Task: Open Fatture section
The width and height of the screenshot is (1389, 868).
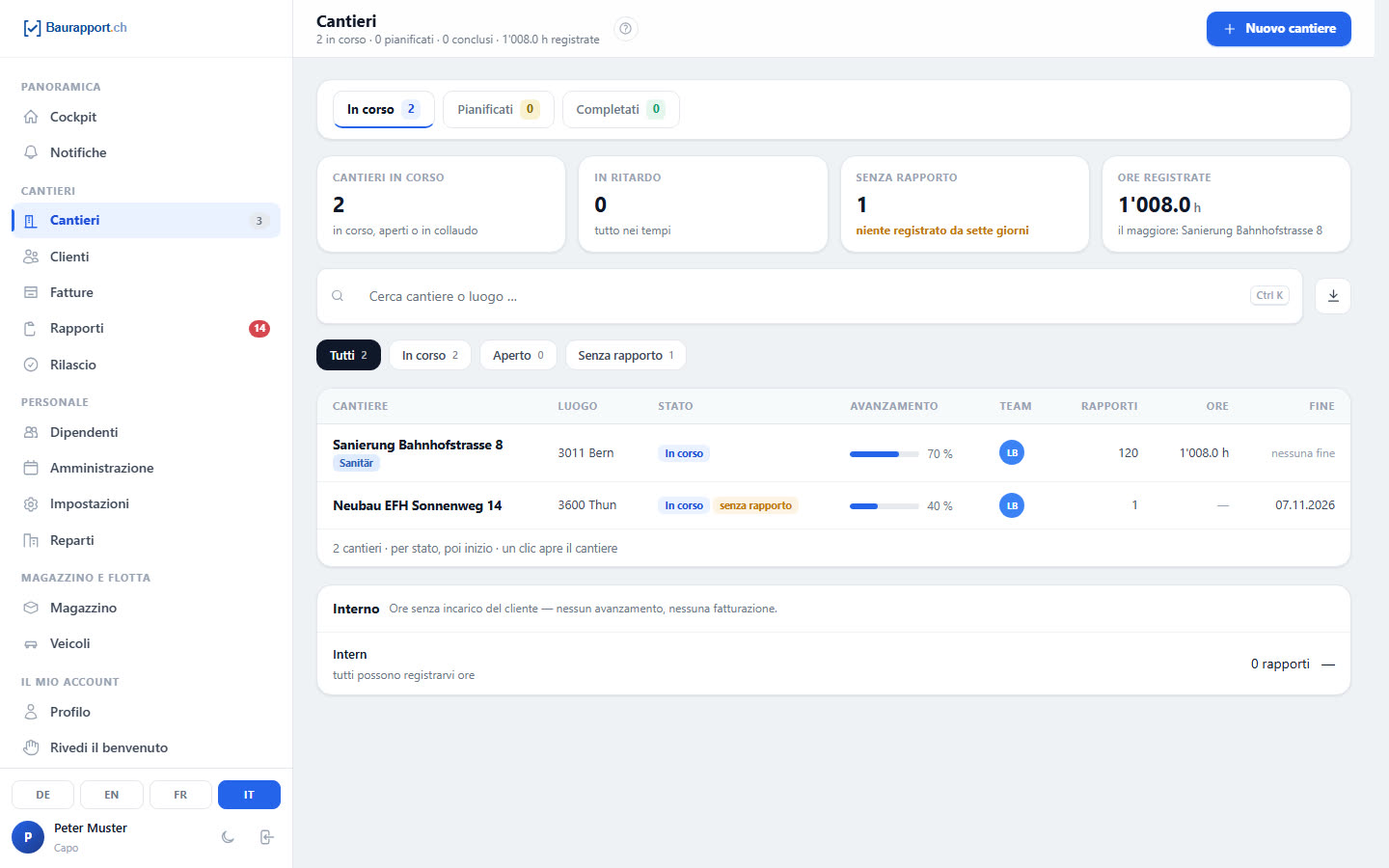Action: point(146,292)
